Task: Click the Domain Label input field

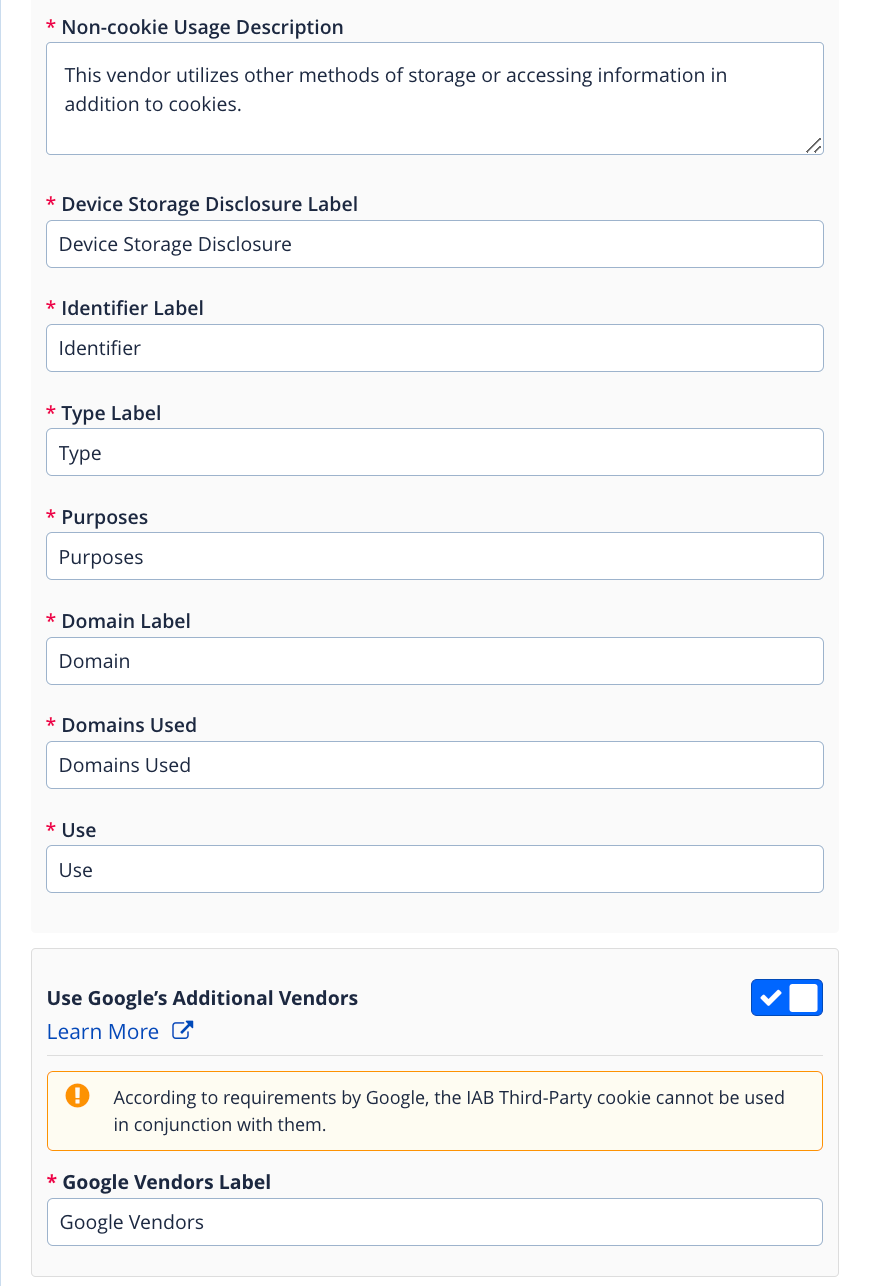Action: [434, 661]
